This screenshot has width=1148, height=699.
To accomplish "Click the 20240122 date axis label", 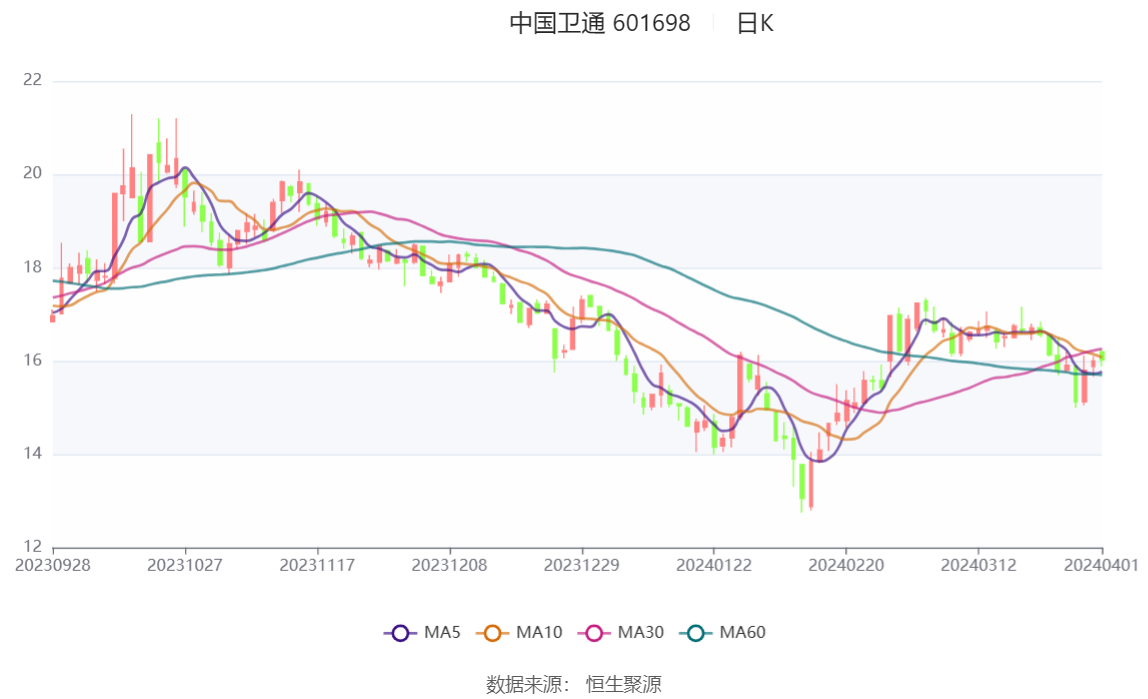I will click(713, 565).
